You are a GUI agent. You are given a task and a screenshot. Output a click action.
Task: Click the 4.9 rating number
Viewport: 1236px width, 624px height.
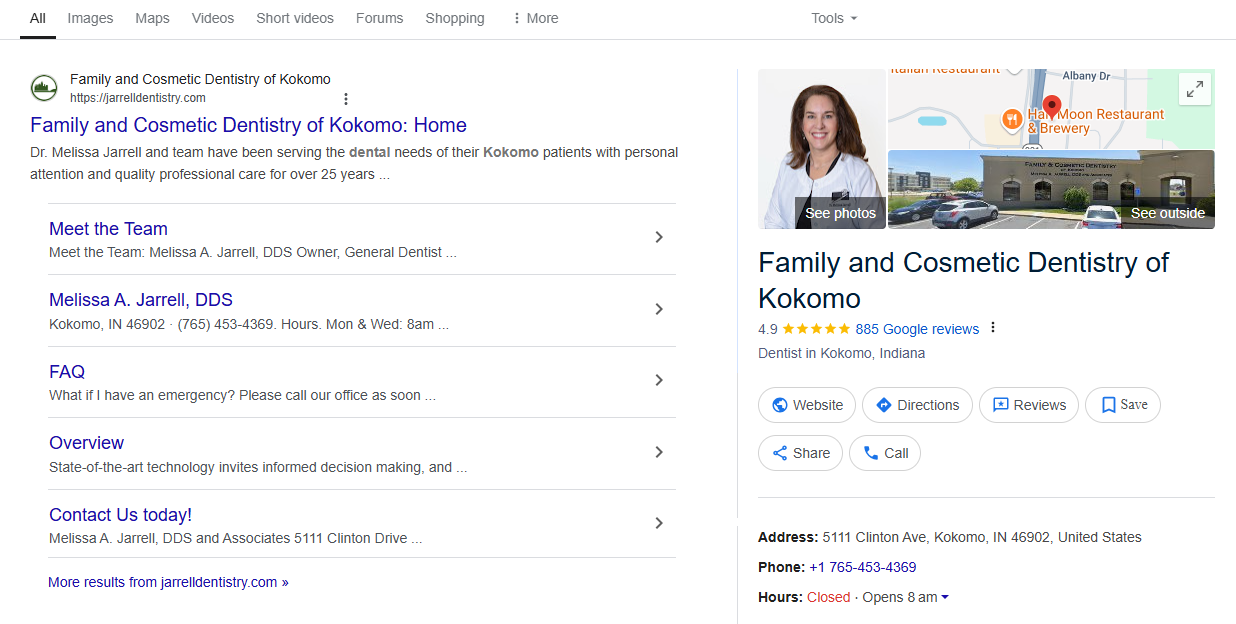click(x=768, y=329)
